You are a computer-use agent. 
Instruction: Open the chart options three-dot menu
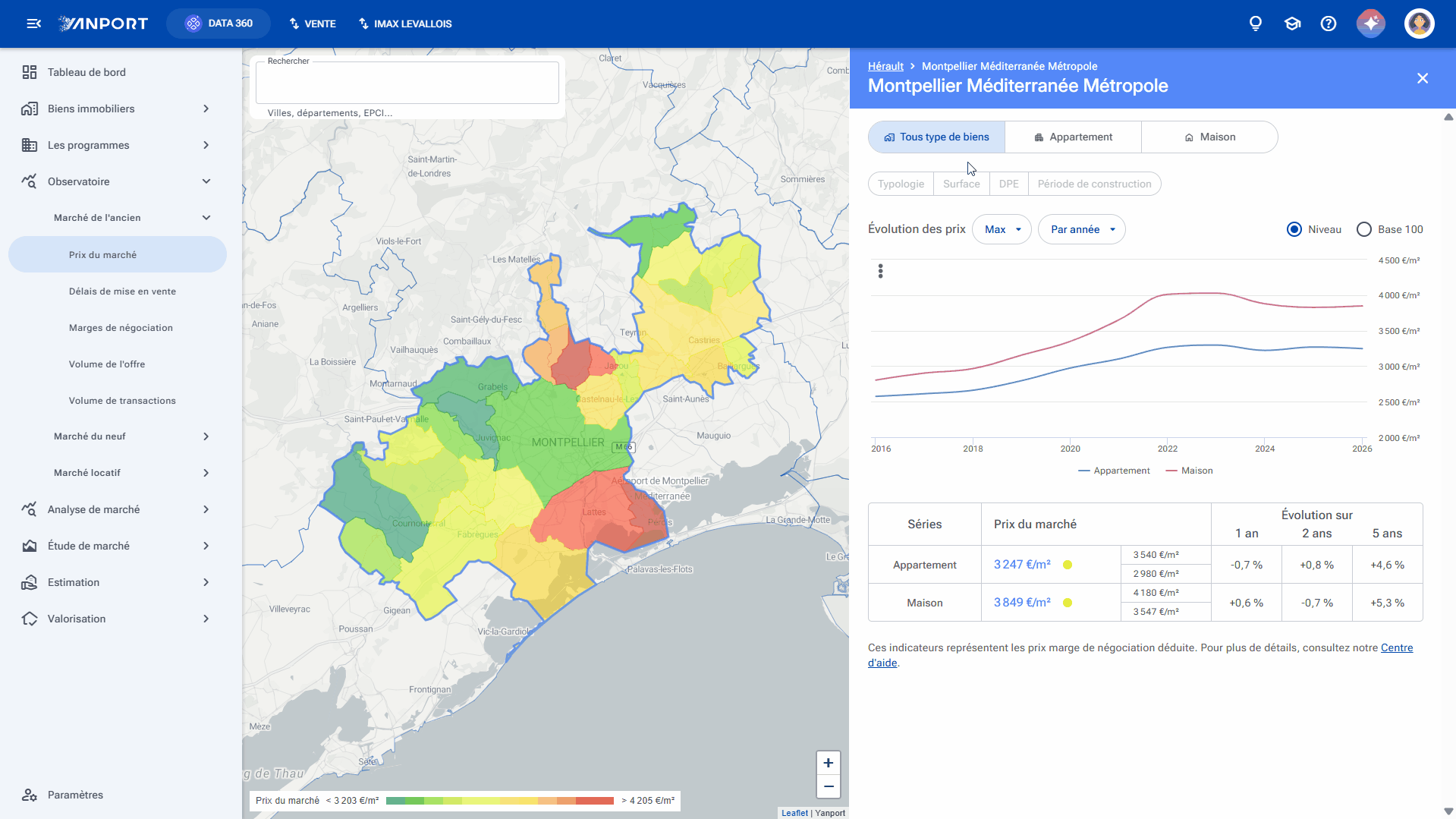coord(880,271)
